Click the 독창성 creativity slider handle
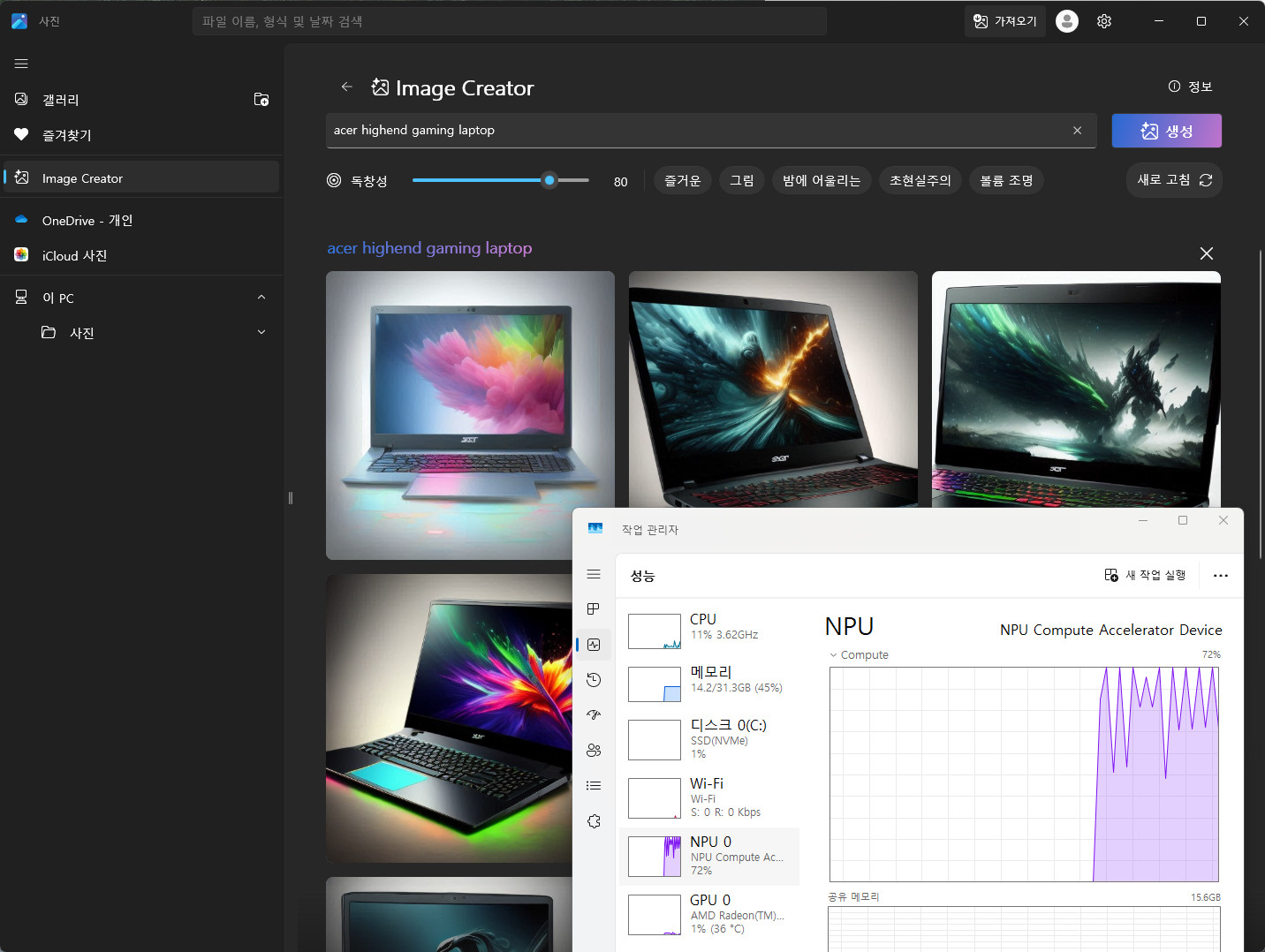 point(549,180)
